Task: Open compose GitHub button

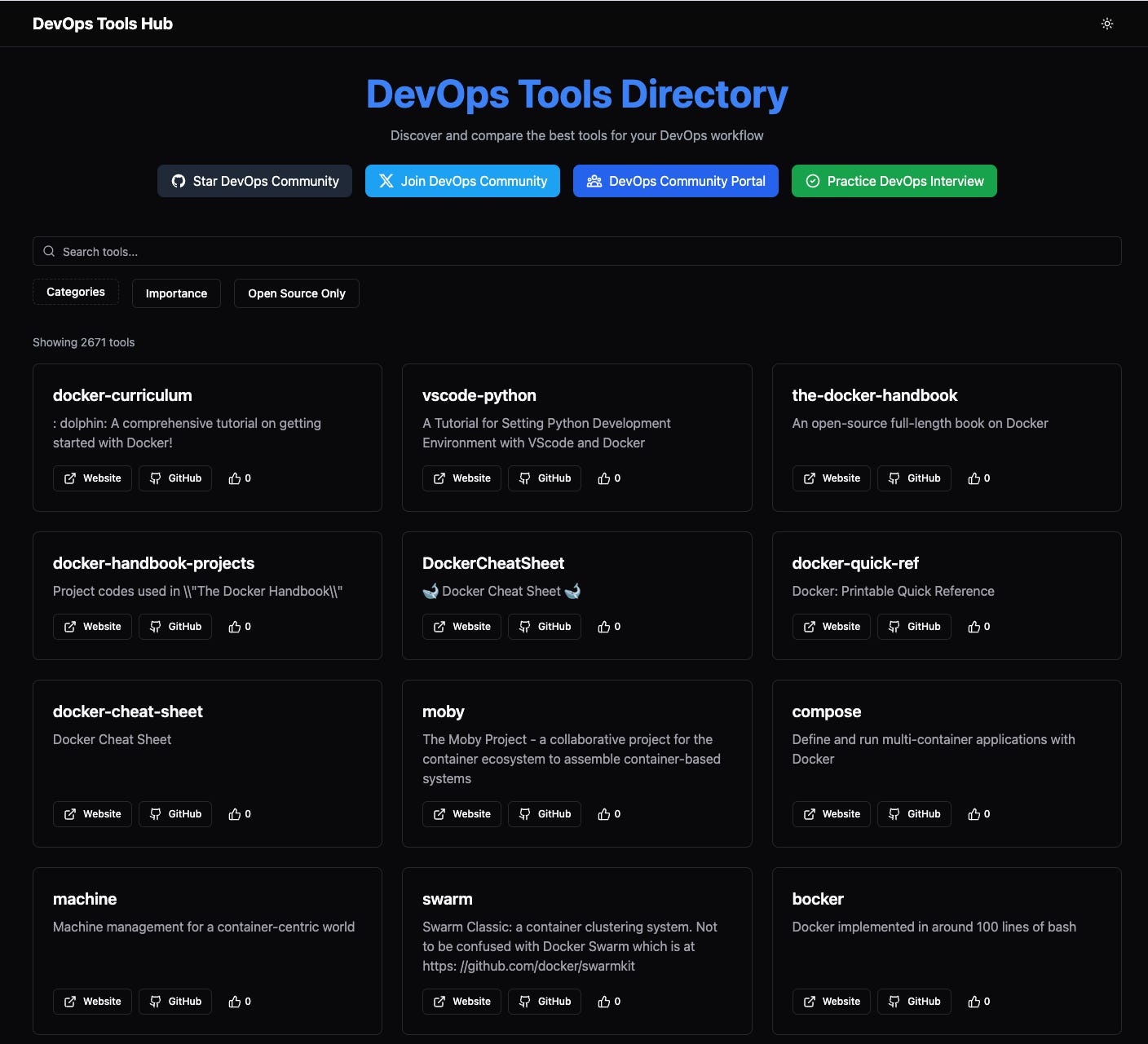Action: point(914,814)
